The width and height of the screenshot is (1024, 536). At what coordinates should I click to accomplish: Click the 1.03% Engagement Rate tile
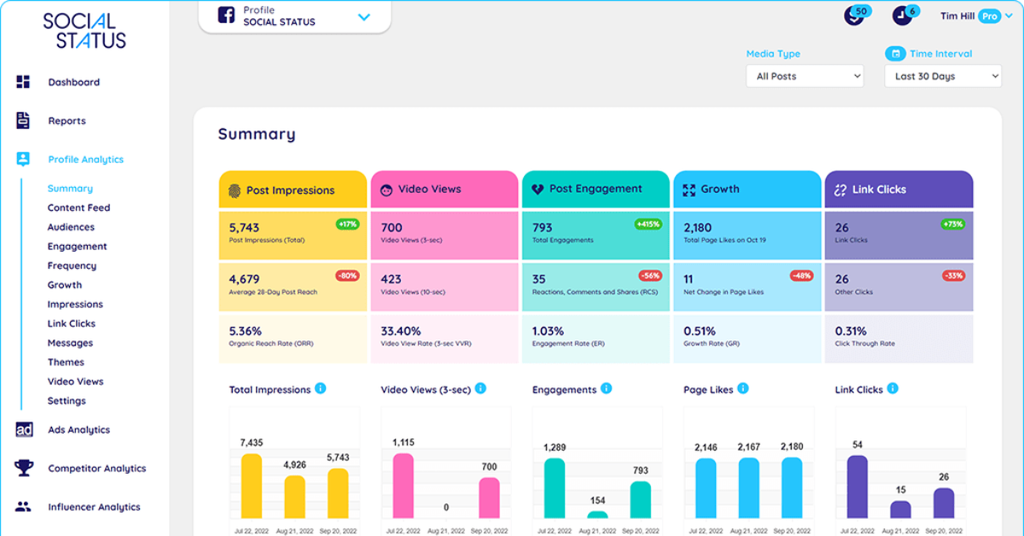click(x=596, y=338)
